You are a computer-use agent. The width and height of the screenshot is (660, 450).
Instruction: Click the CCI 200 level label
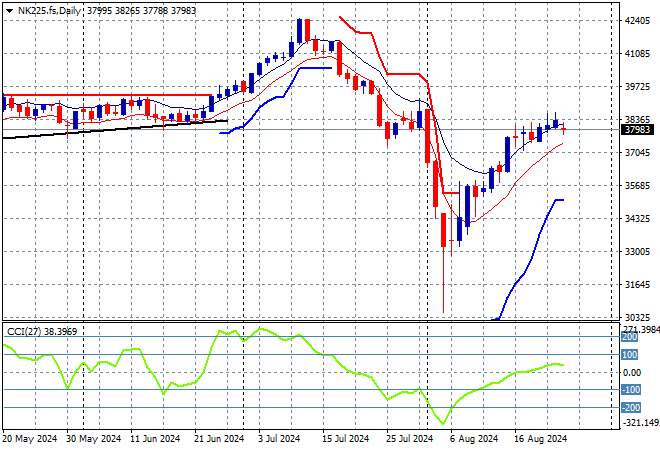click(631, 337)
